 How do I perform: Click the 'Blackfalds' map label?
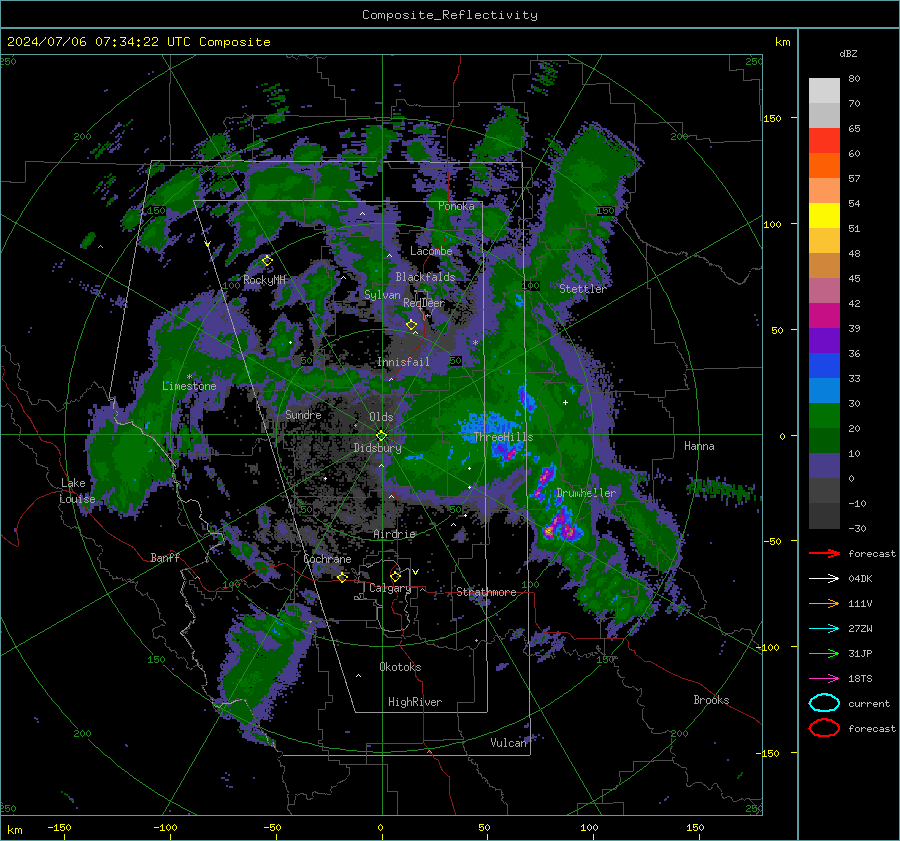(x=425, y=277)
